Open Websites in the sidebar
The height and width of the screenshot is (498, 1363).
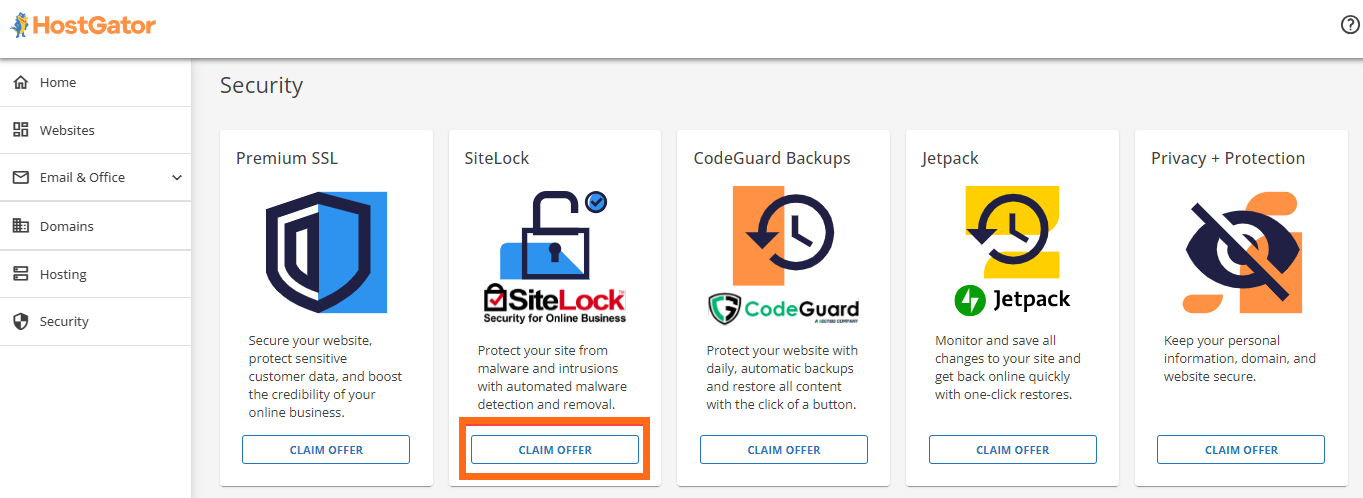pyautogui.click(x=95, y=130)
